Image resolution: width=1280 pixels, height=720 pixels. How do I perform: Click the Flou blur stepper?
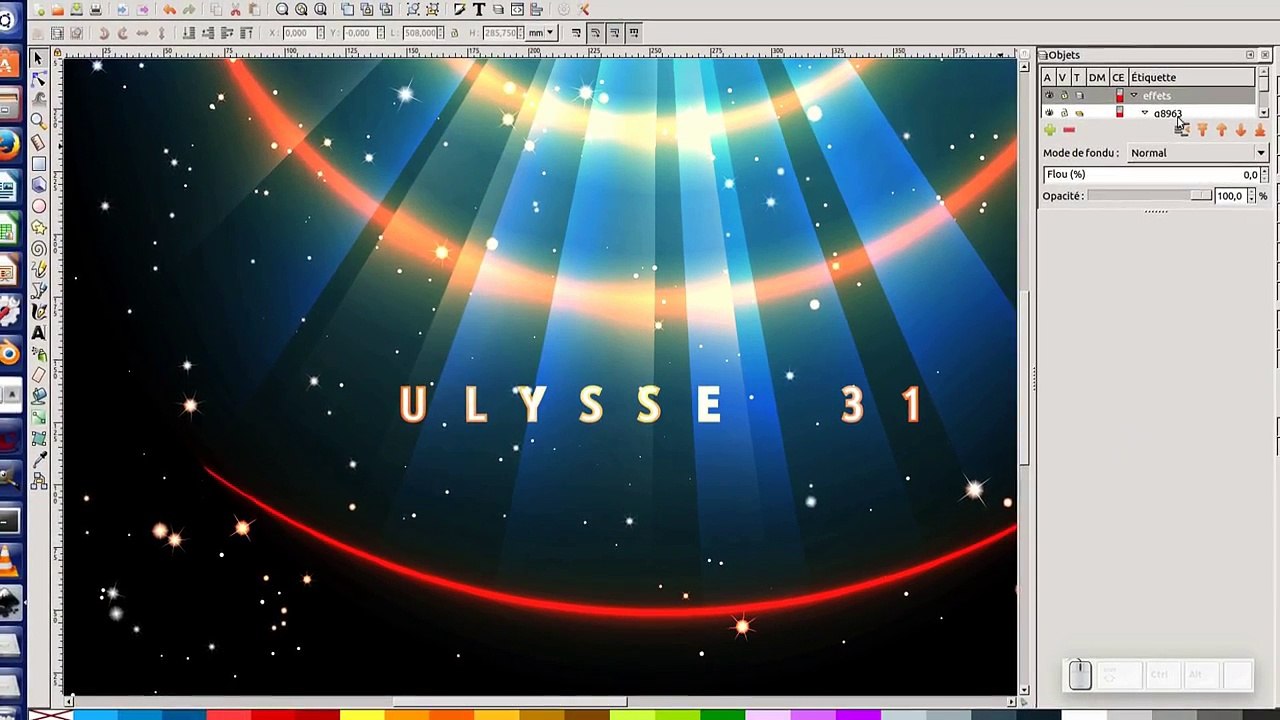1264,174
